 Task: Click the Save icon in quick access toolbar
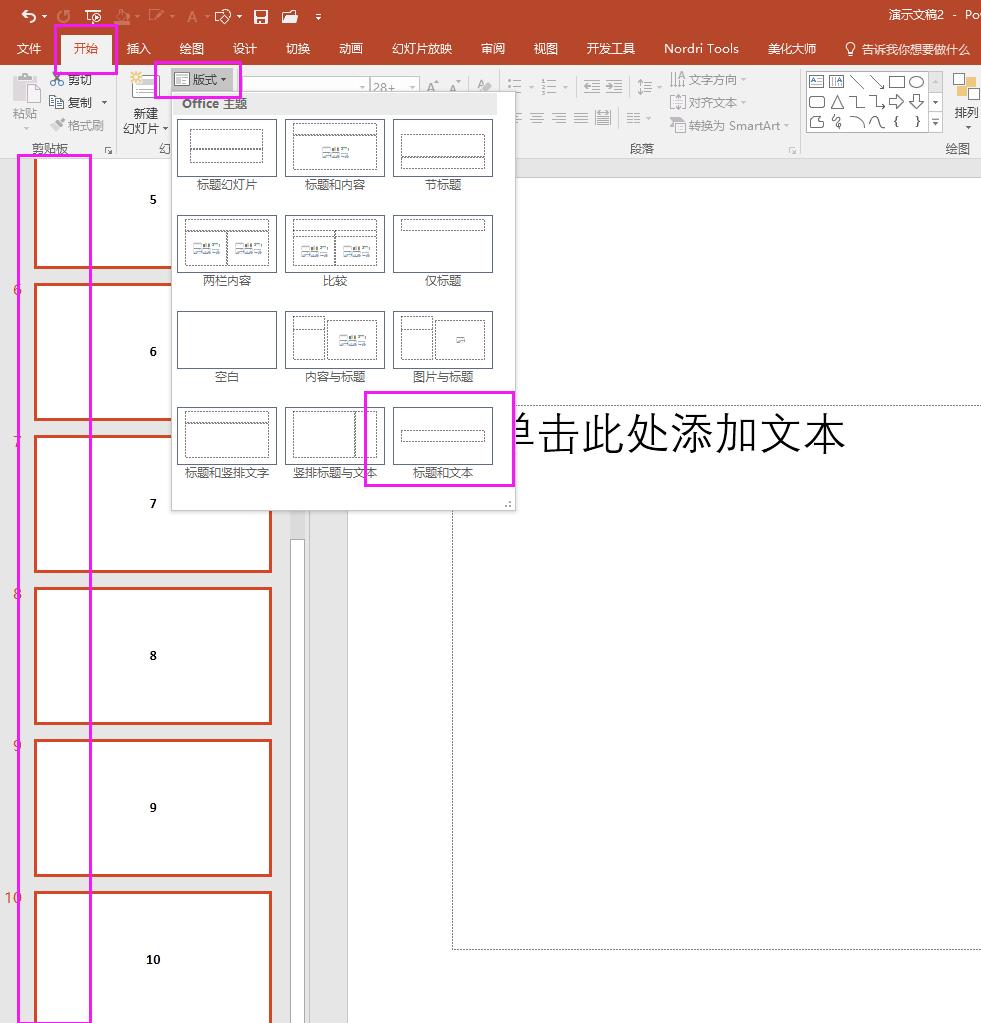click(x=260, y=17)
